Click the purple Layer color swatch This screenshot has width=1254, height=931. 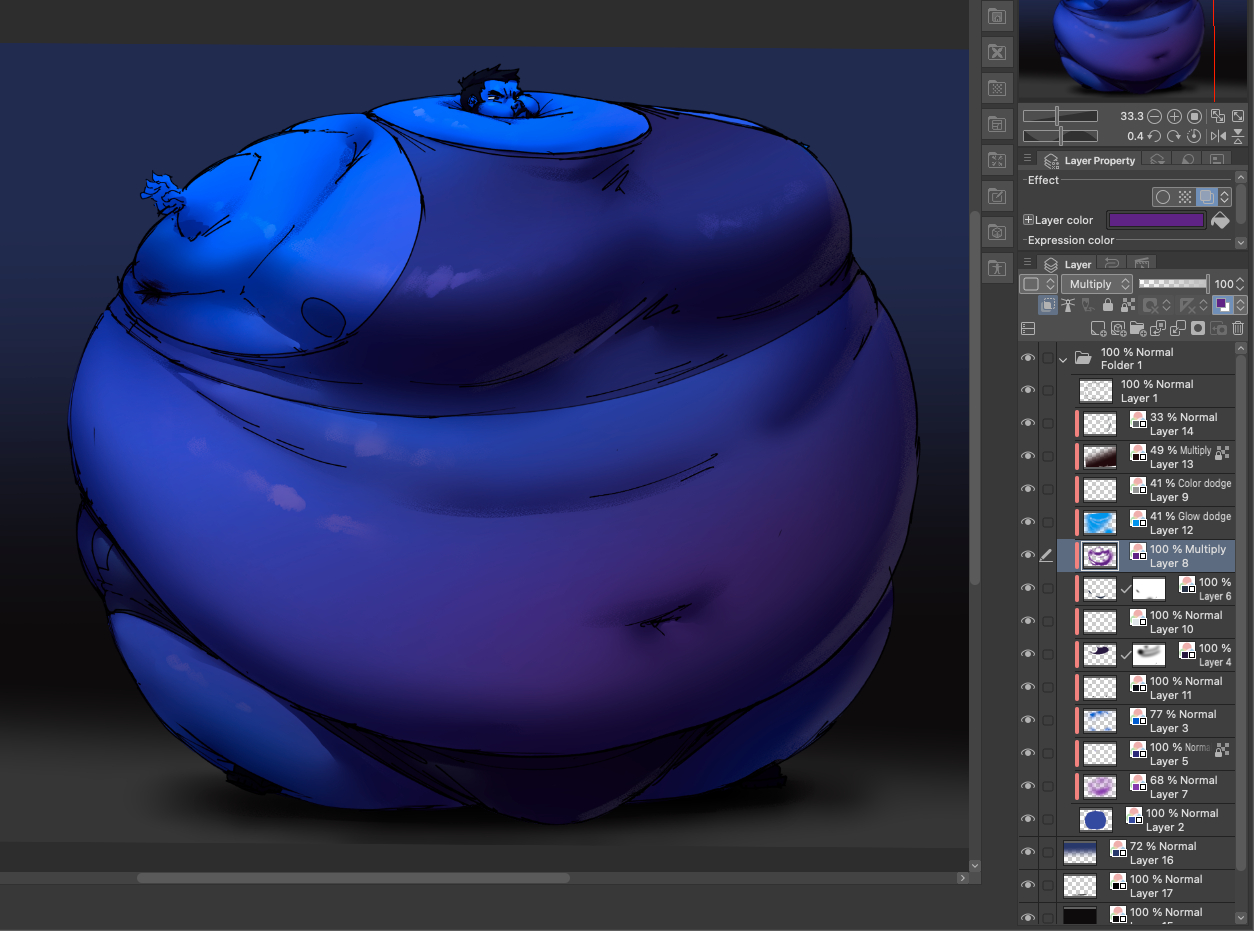tap(1156, 220)
